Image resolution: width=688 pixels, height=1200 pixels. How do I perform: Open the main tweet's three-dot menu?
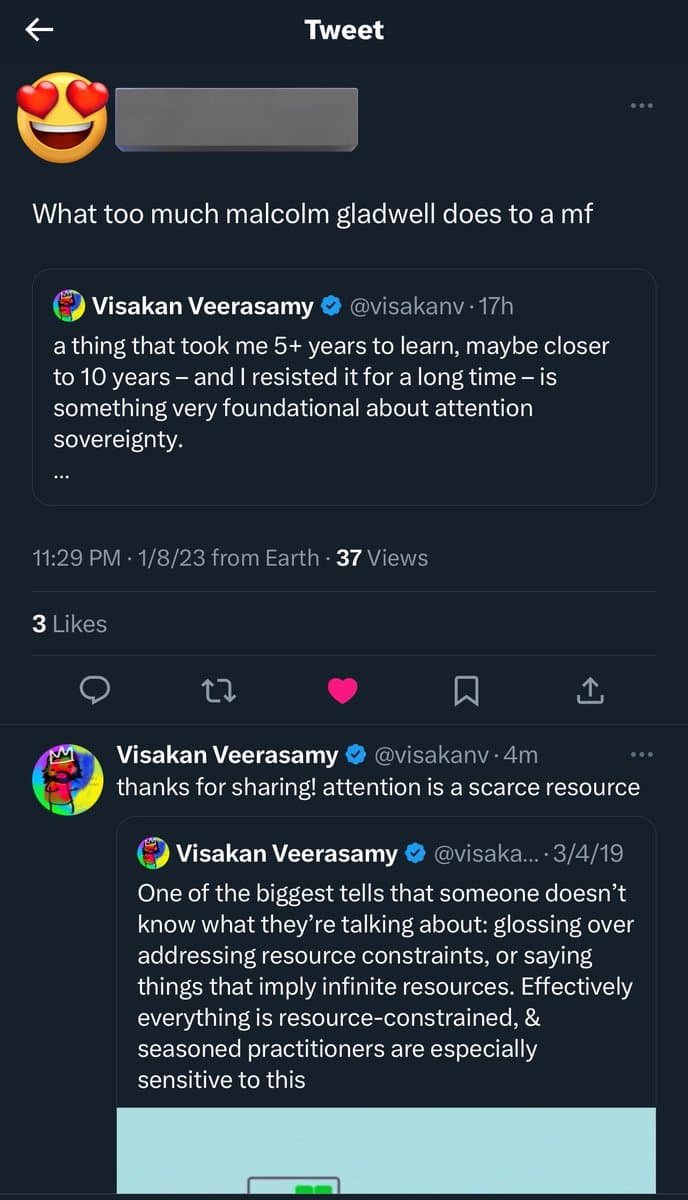641,105
